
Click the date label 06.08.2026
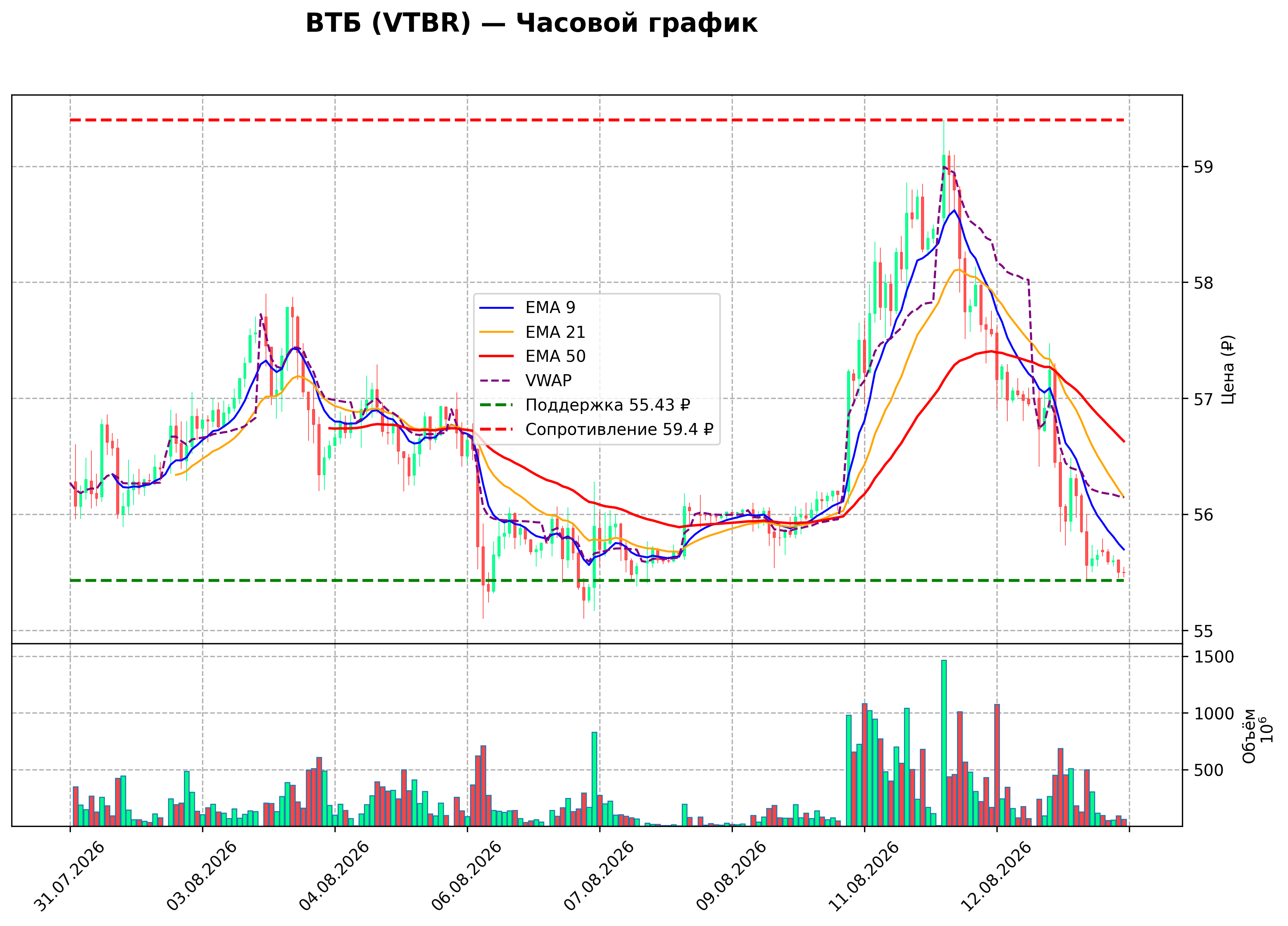467,877
